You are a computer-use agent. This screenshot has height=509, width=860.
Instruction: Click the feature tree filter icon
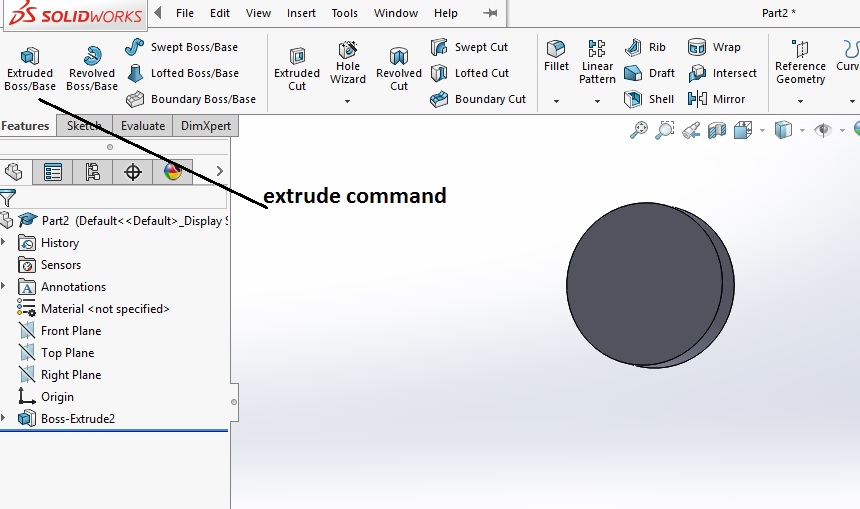(8, 198)
